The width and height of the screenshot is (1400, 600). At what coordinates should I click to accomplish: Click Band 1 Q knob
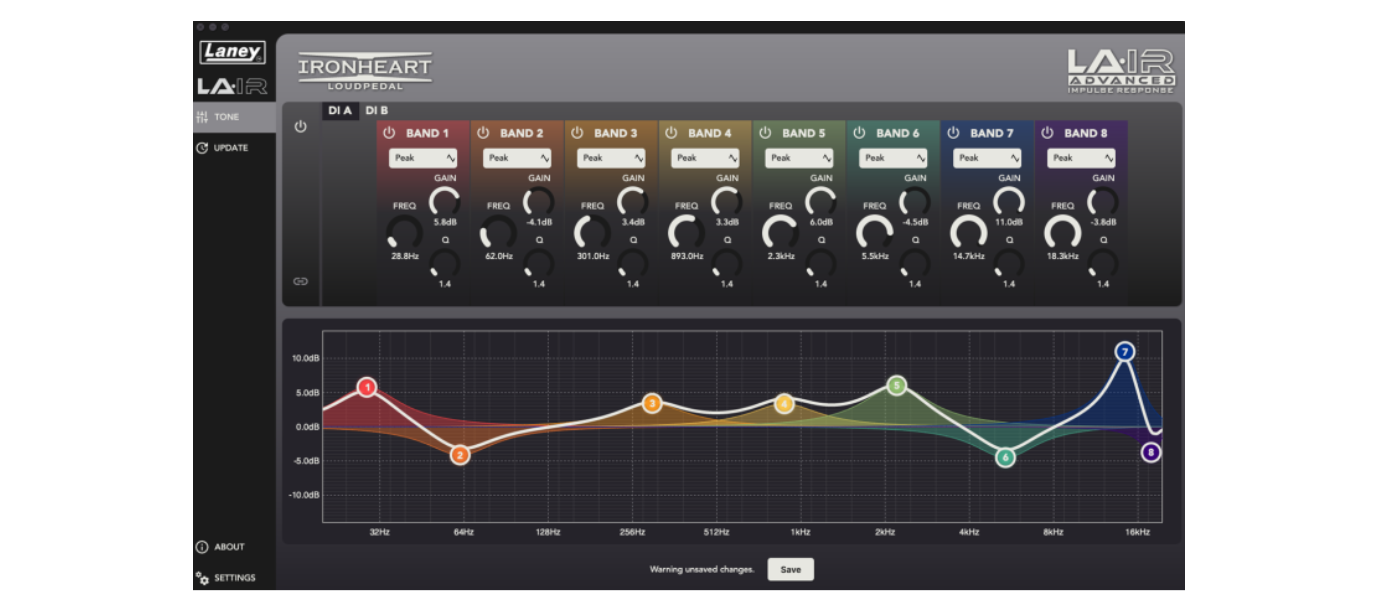[x=444, y=264]
